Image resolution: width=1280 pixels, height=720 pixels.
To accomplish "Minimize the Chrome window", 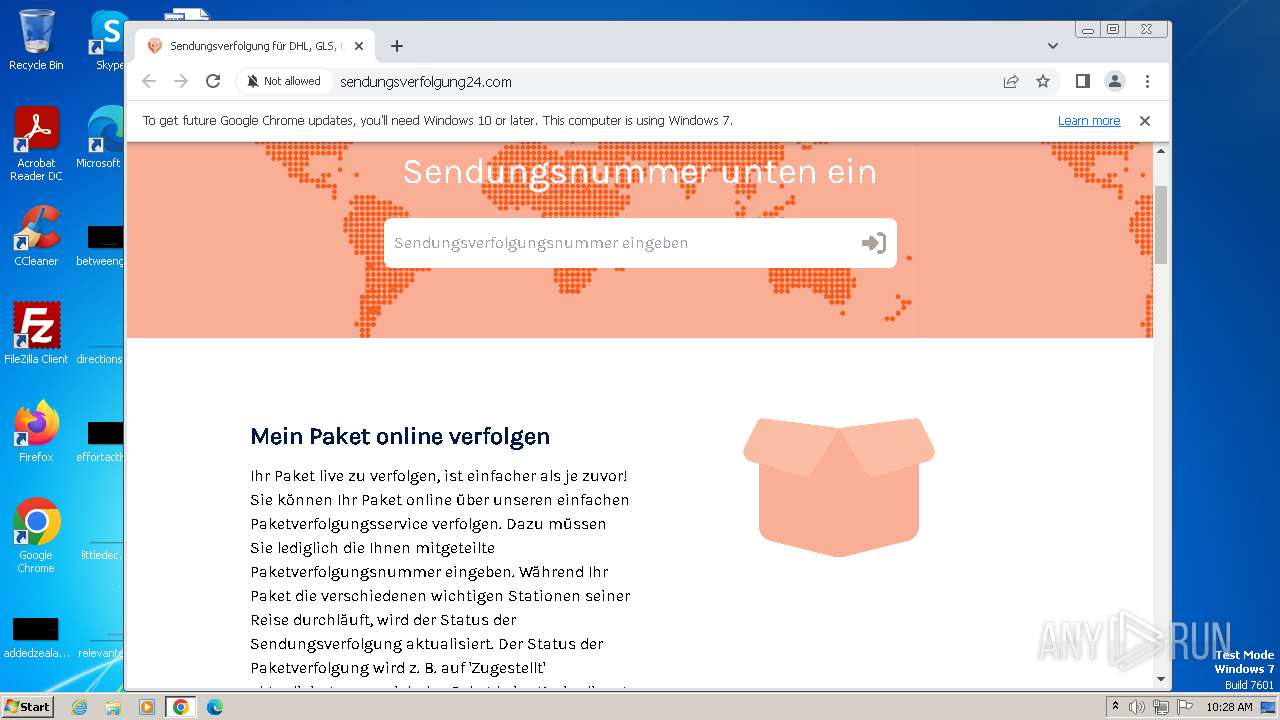I will pyautogui.click(x=1088, y=30).
